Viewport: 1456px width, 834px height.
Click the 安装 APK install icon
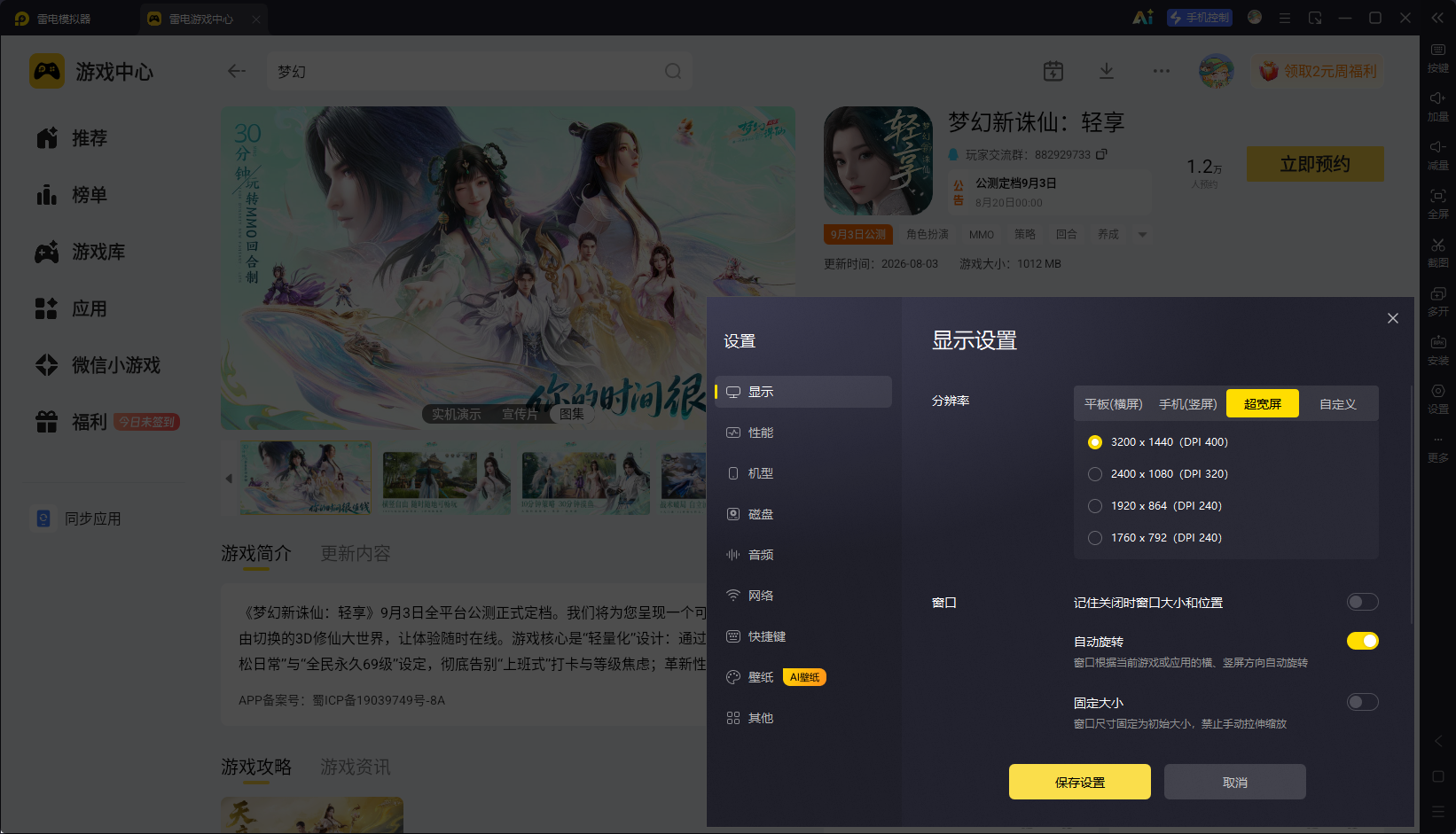click(x=1437, y=342)
